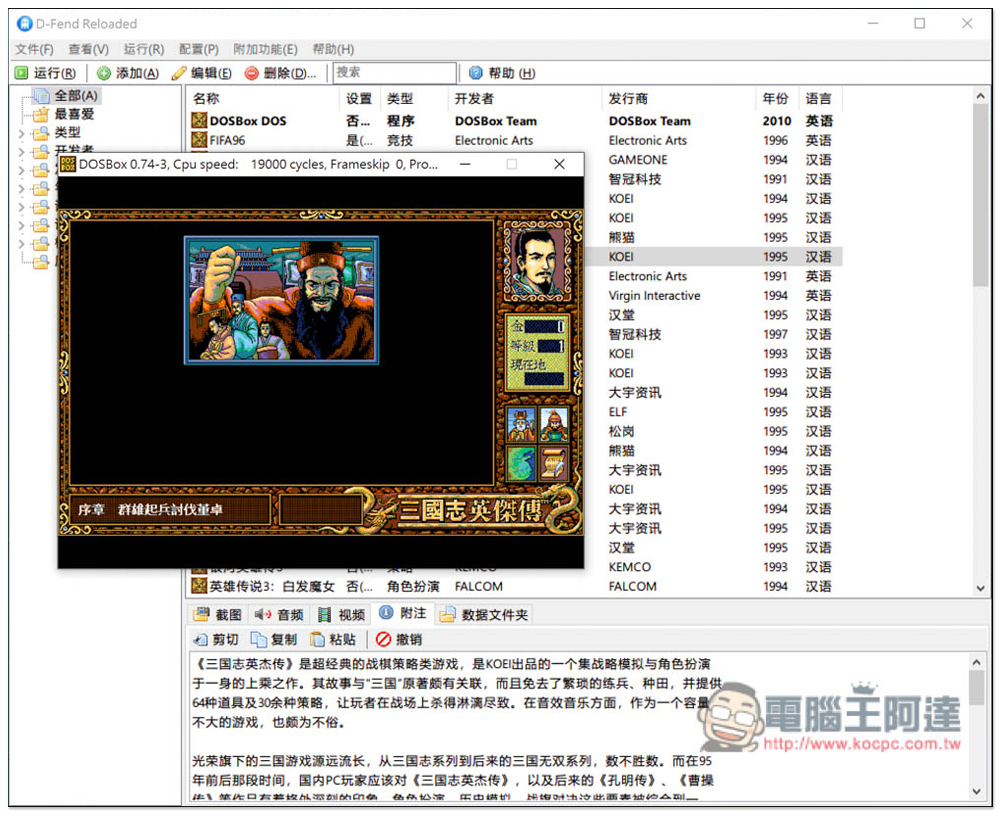1000x816 pixels.
Task: Click the red-armored general icon in game panel
Action: (x=554, y=424)
